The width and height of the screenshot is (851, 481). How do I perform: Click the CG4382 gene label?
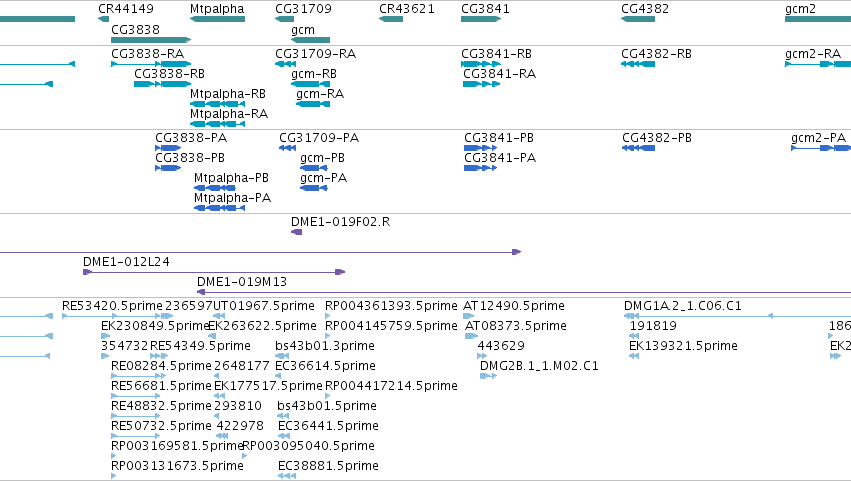tap(645, 9)
